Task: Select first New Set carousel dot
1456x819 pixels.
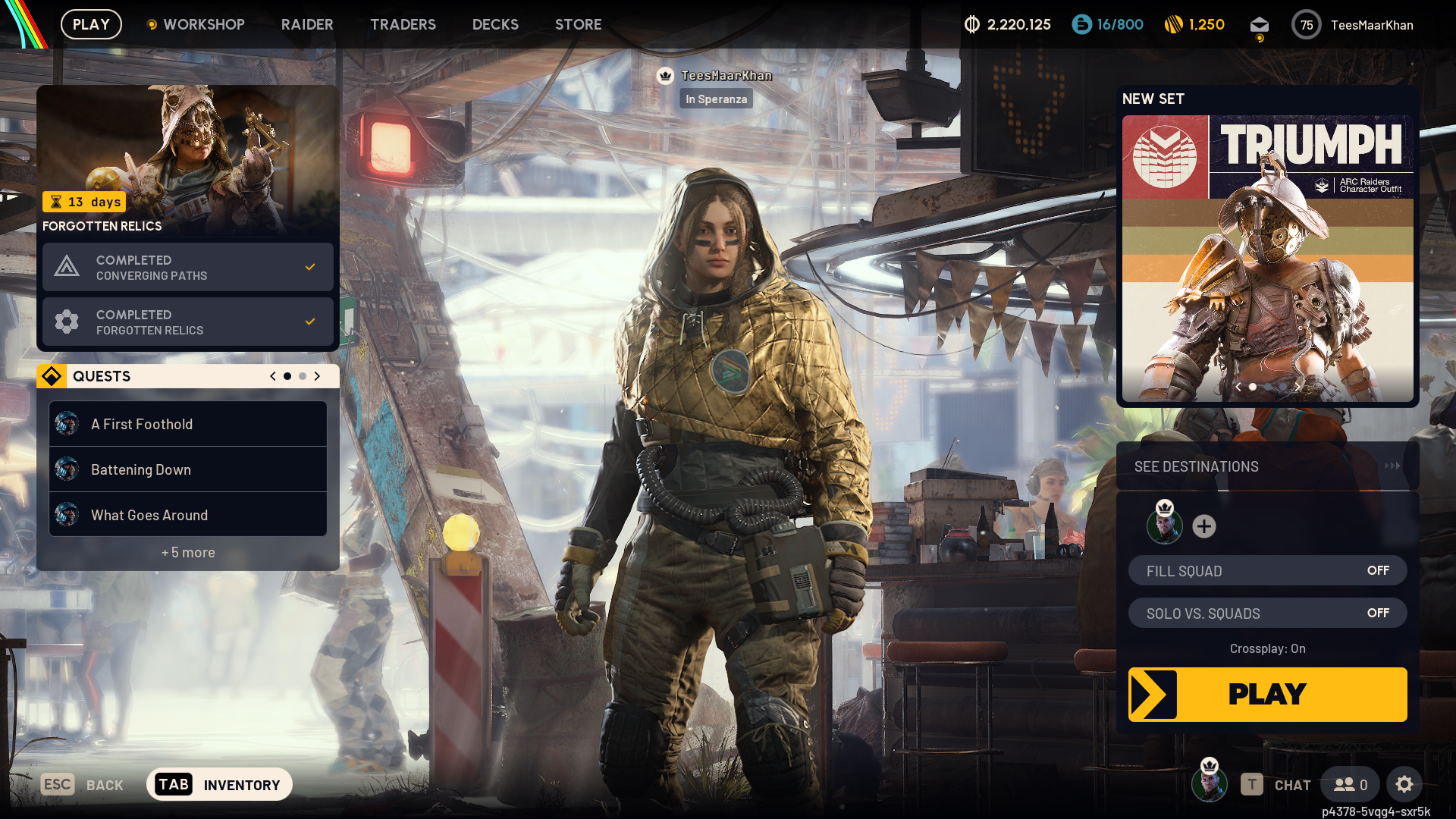Action: [x=1253, y=387]
